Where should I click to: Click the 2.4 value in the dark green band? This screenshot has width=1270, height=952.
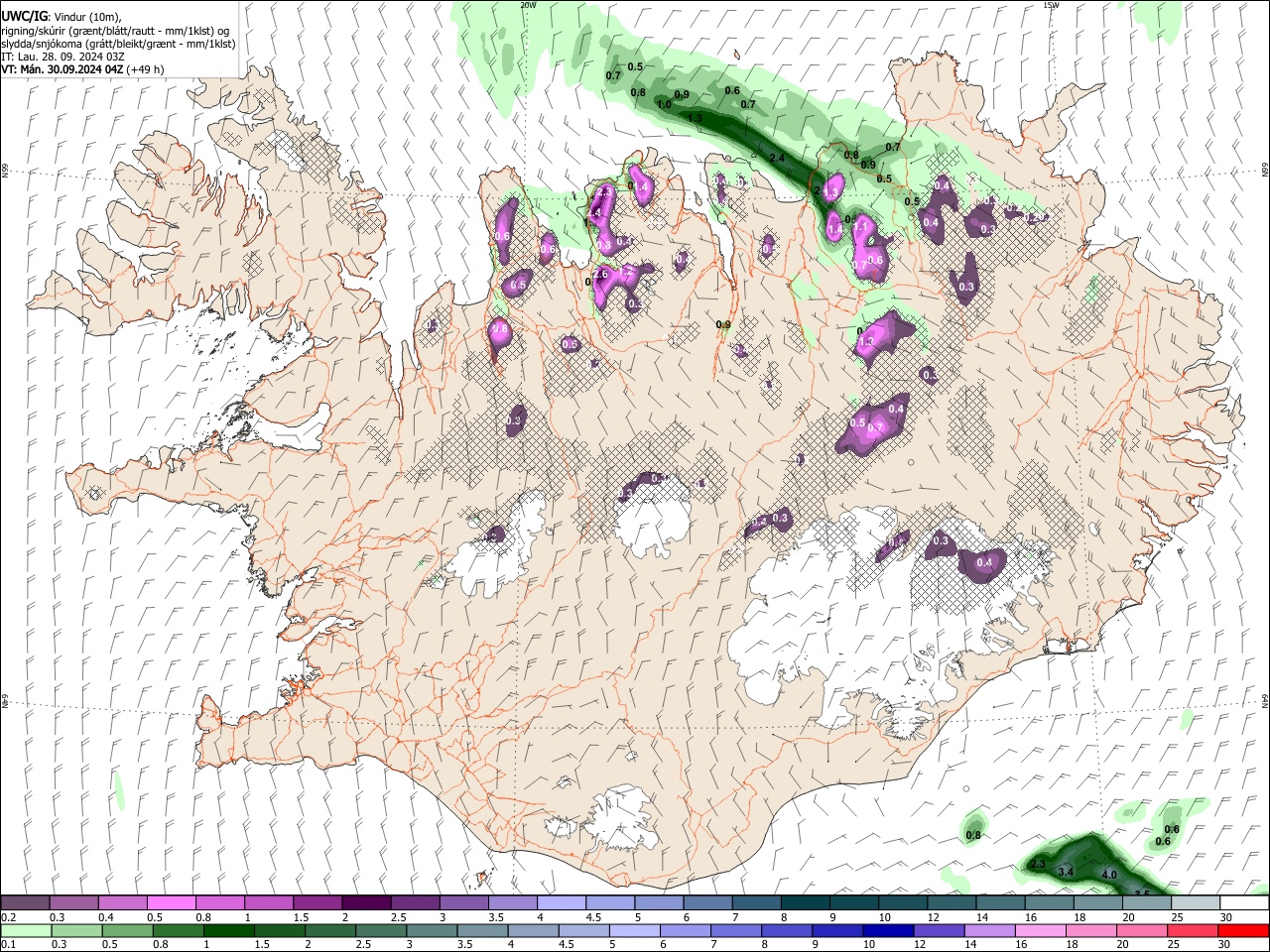(x=776, y=158)
